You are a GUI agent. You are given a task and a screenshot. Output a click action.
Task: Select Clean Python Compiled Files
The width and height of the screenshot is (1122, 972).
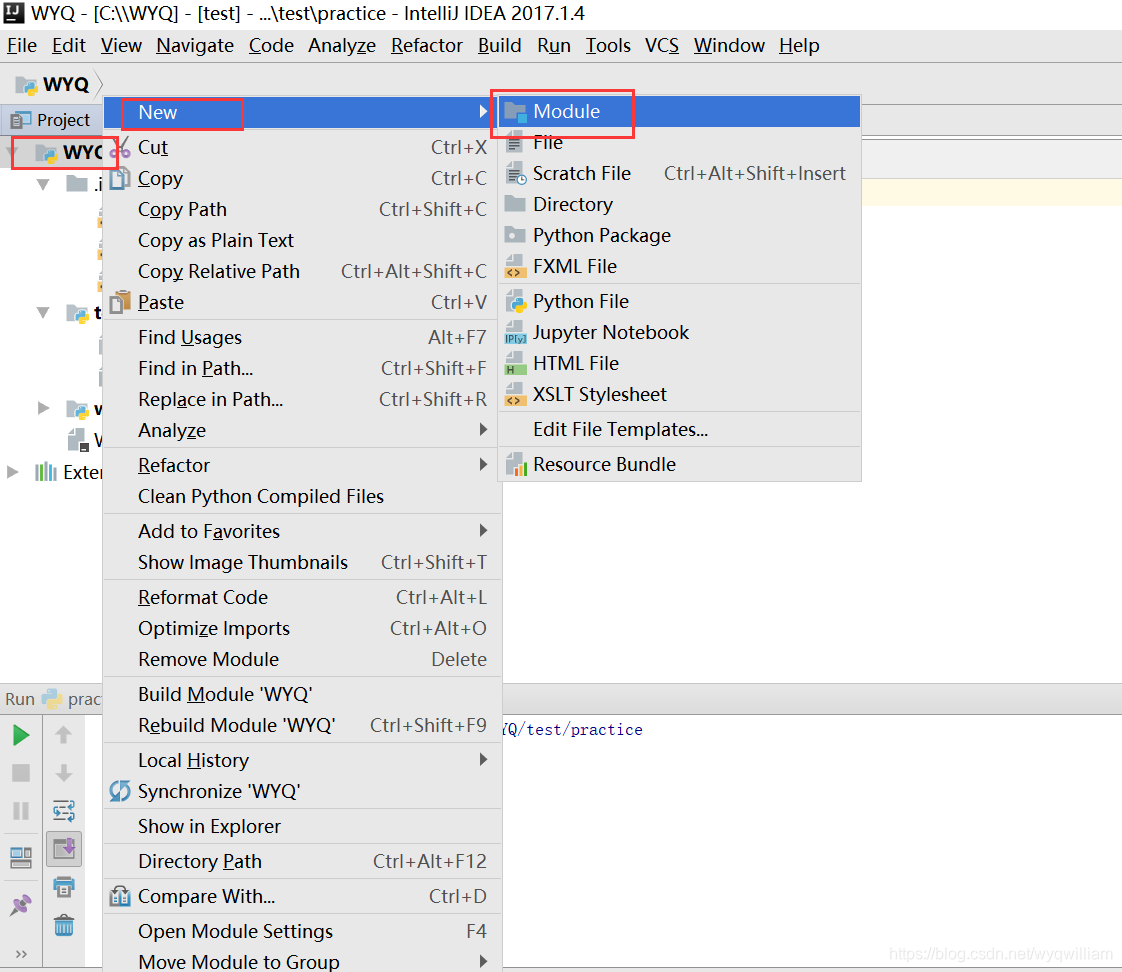click(x=303, y=496)
